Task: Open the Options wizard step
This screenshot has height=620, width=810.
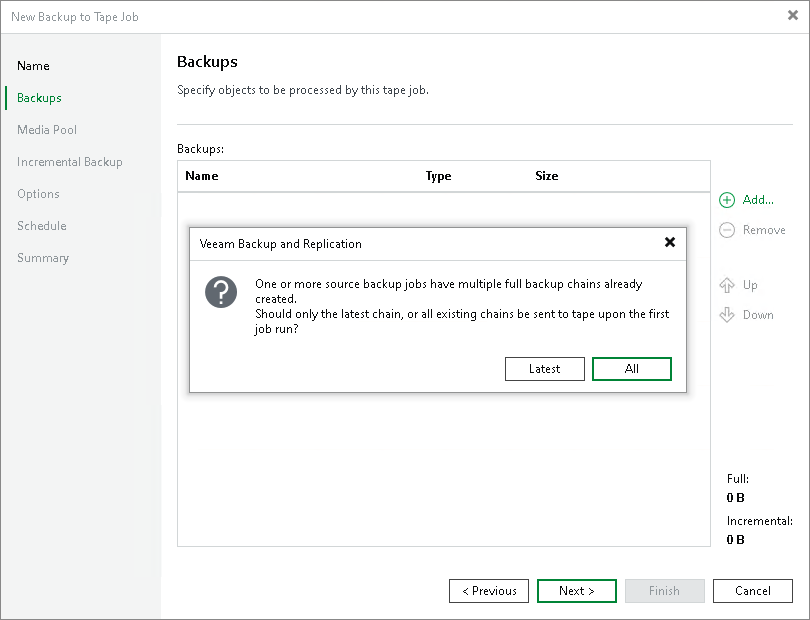Action: point(38,194)
